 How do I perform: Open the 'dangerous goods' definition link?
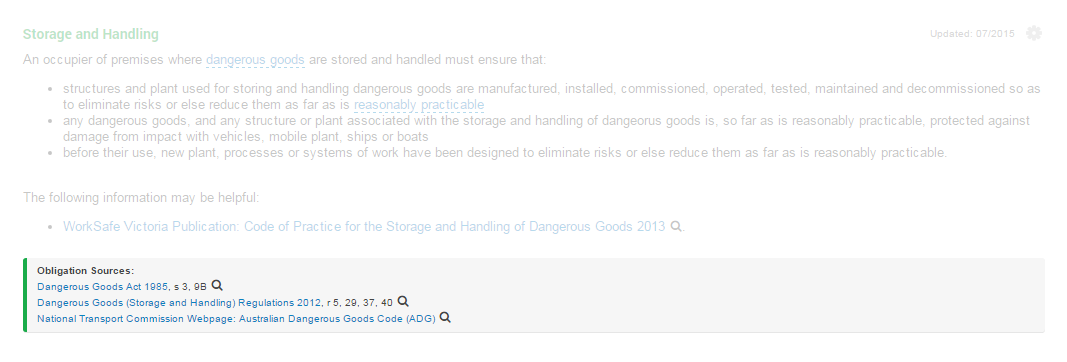tap(255, 60)
